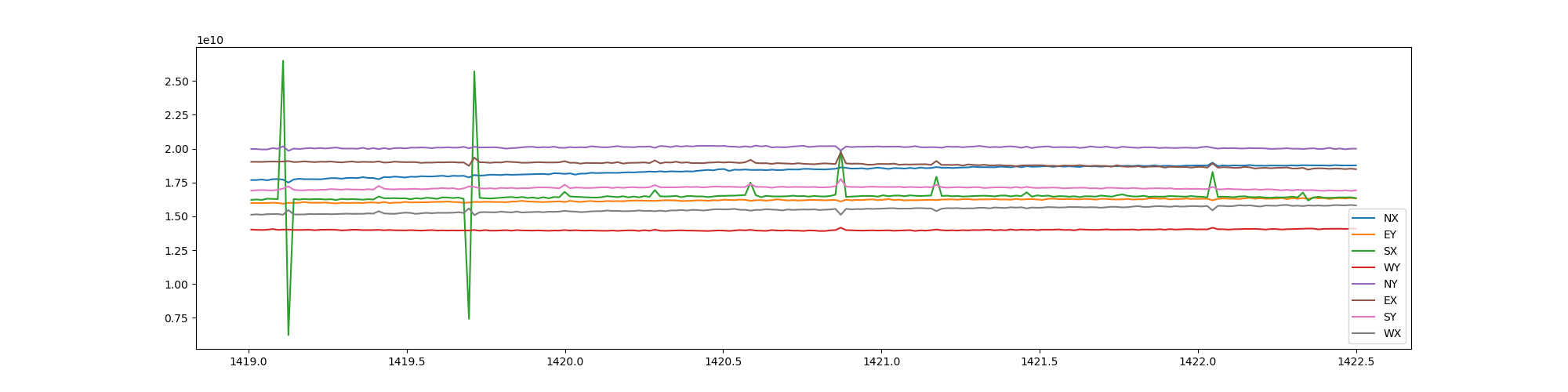
Task: Click the y-axis tick label 1.50
Action: (176, 217)
